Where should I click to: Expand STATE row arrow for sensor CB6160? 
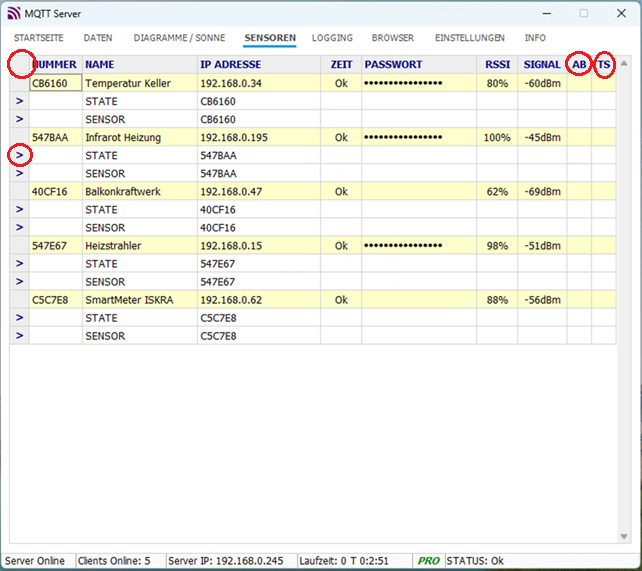click(19, 102)
